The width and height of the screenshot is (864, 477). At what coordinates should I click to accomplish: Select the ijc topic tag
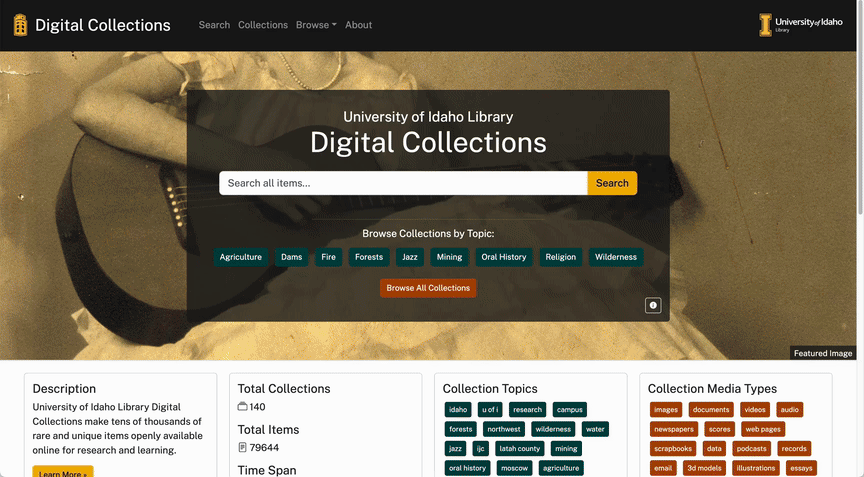coord(480,449)
